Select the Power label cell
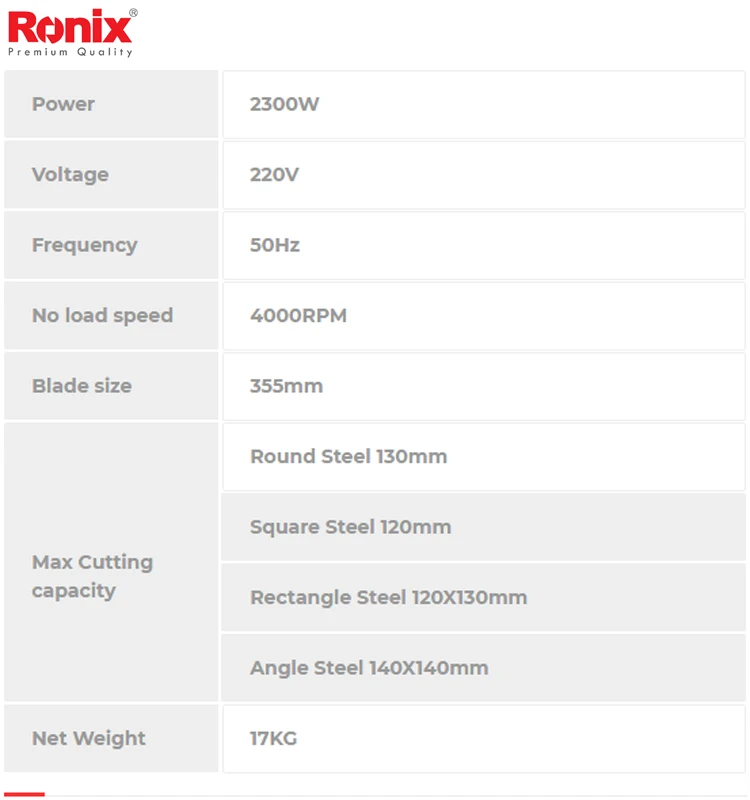The image size is (750, 800). [111, 104]
